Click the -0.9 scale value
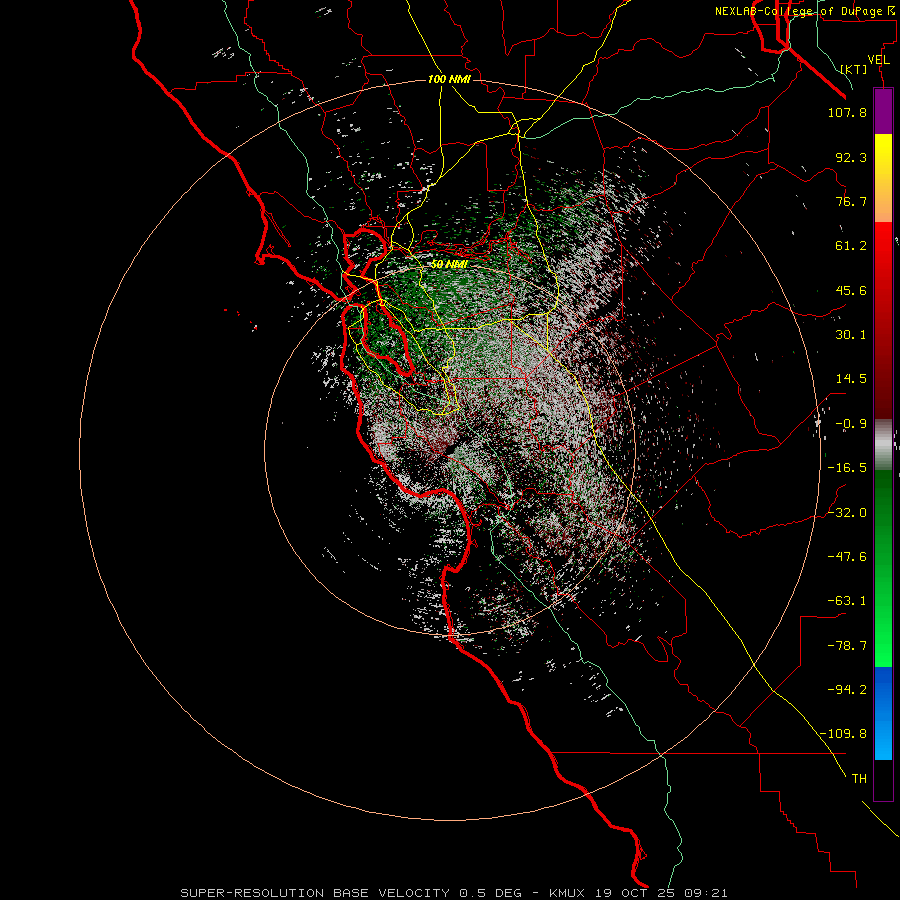Screen dimensions: 900x900 (851, 424)
